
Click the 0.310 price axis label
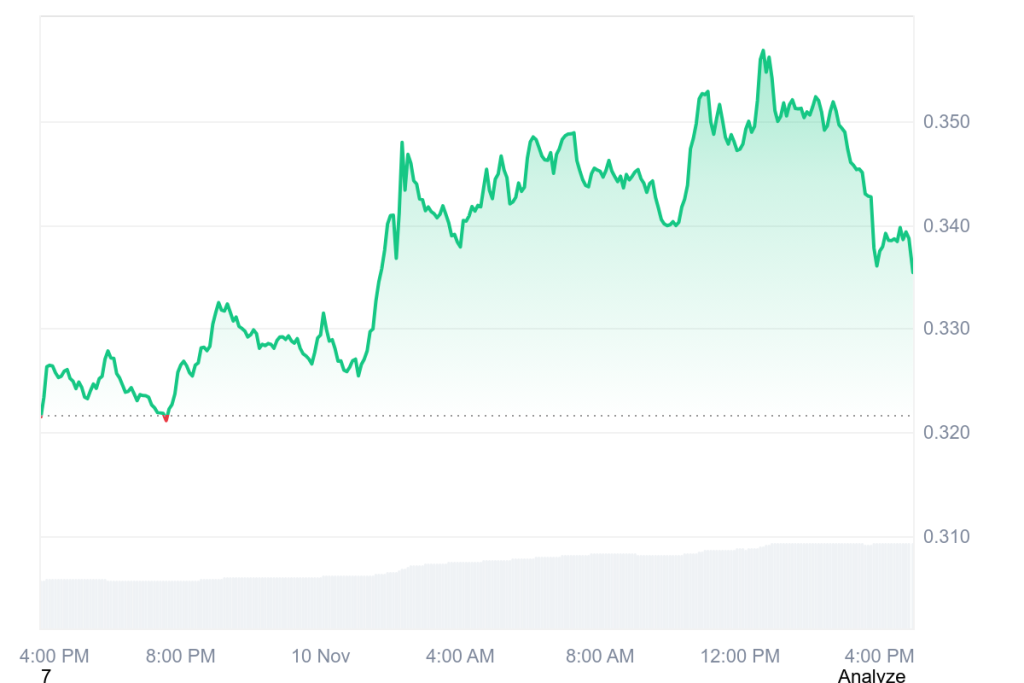pyautogui.click(x=944, y=537)
